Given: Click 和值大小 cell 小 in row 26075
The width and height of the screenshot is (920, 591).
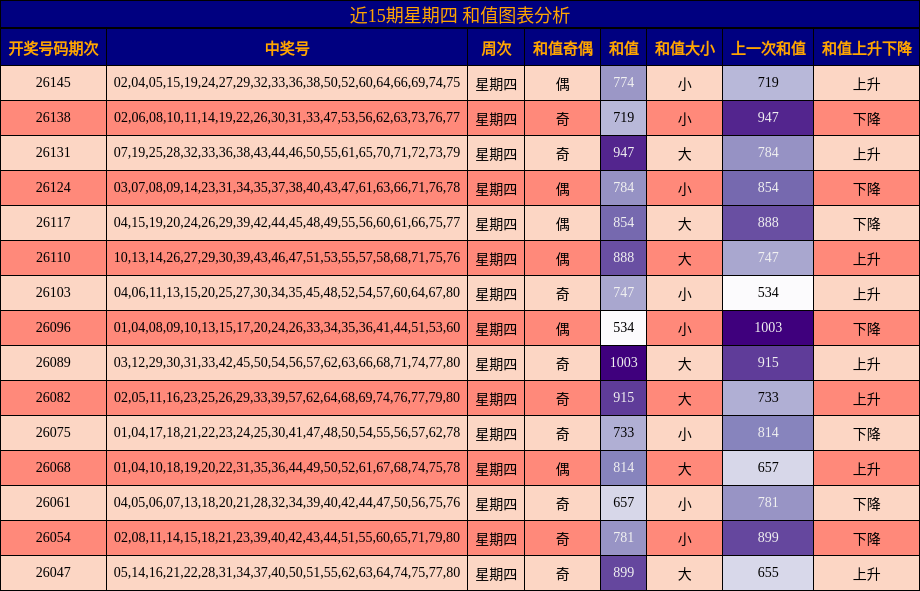Looking at the screenshot, I should click(x=684, y=434).
